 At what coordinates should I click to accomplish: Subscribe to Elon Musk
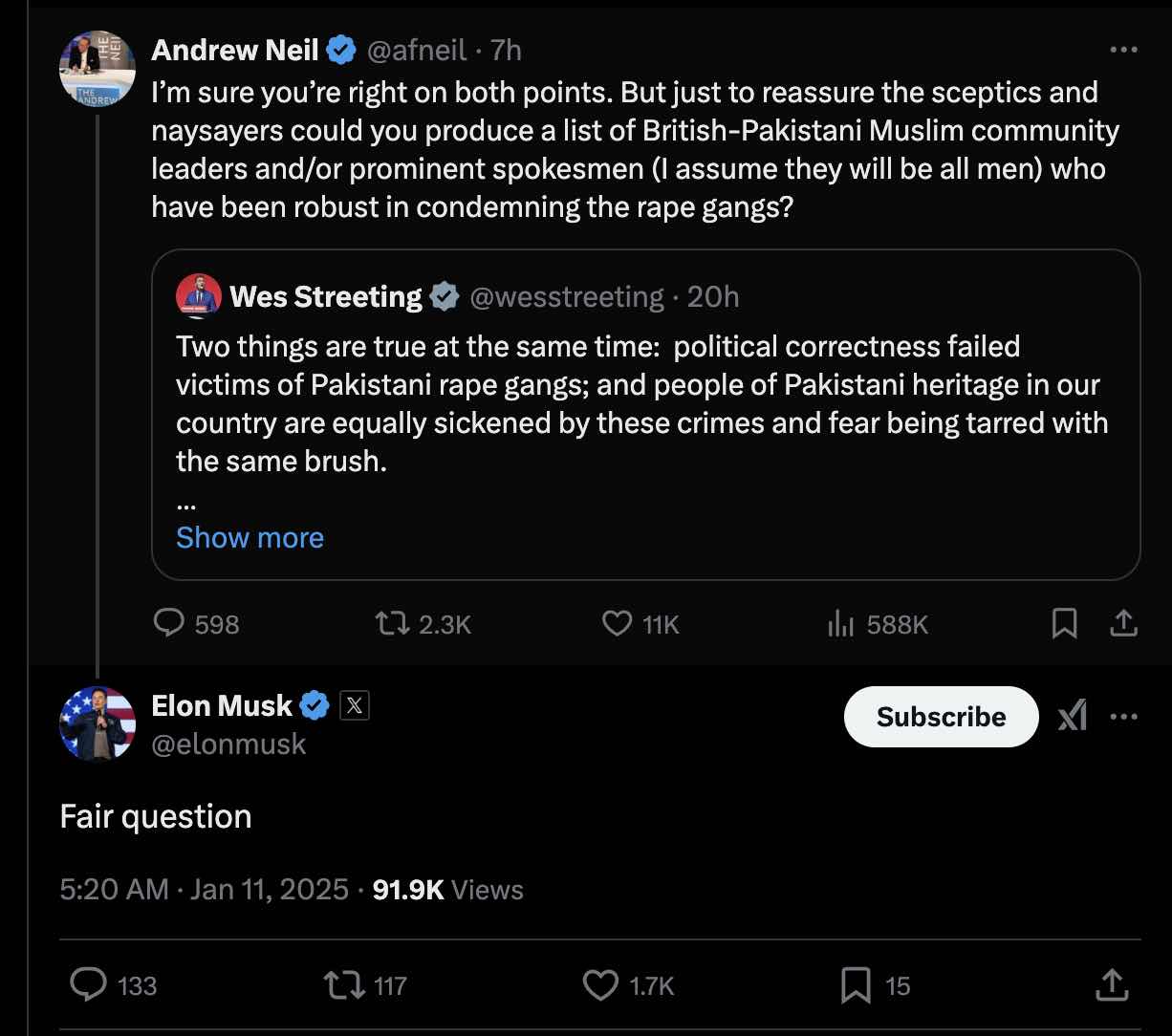coord(941,717)
